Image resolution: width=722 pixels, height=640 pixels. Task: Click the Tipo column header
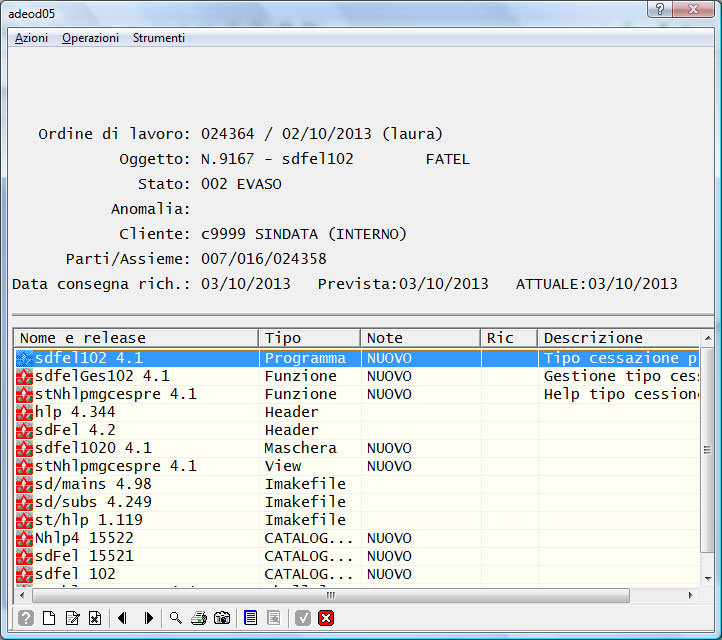(x=309, y=338)
